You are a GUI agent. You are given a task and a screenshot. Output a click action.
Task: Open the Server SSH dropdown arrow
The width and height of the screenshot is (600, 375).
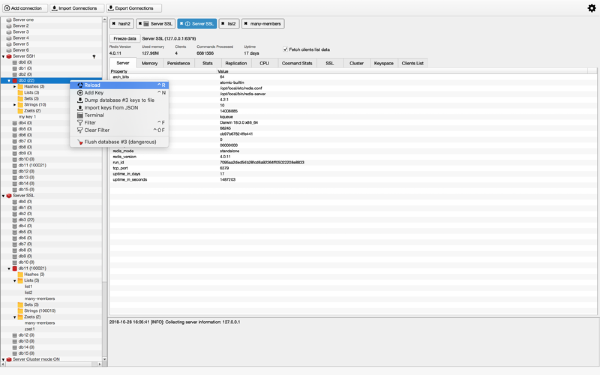tap(94, 57)
